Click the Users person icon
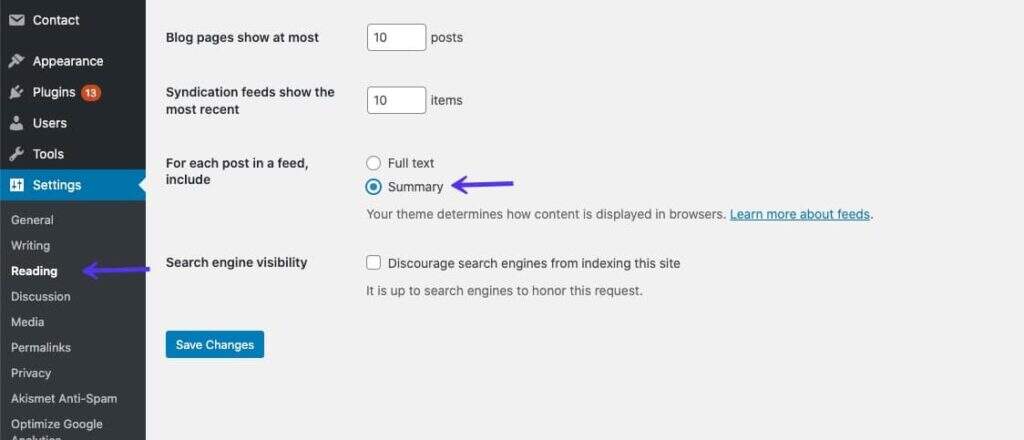 [17, 123]
